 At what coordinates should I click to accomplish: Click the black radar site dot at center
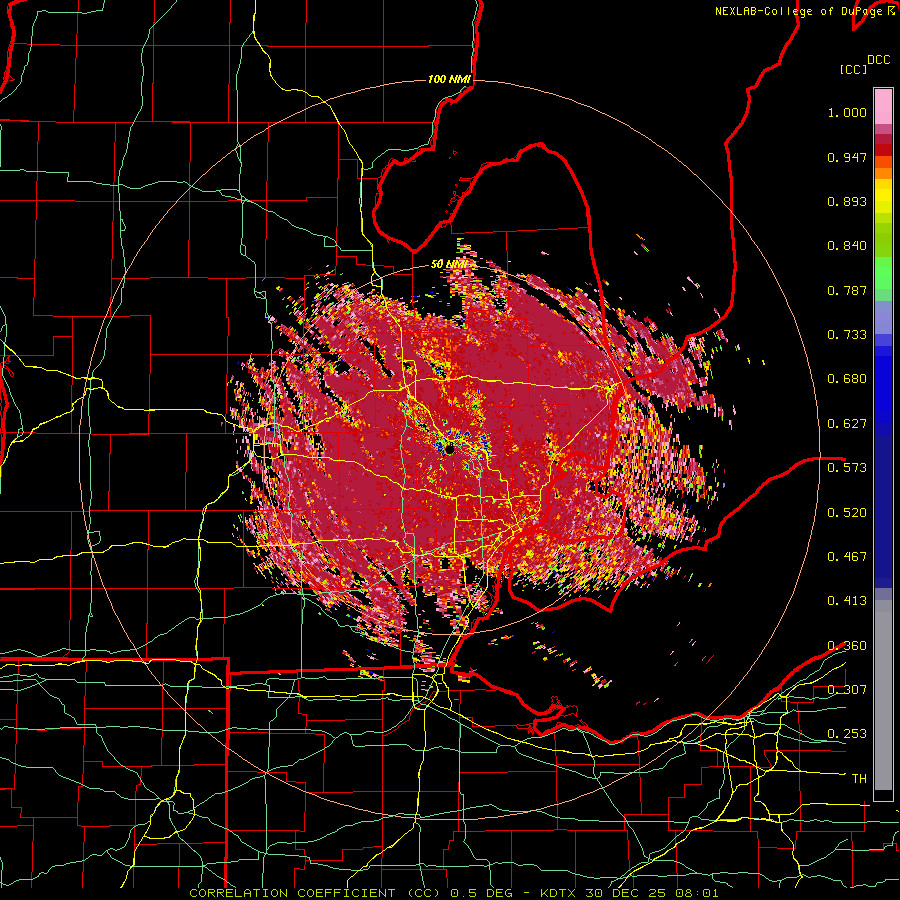[x=449, y=449]
